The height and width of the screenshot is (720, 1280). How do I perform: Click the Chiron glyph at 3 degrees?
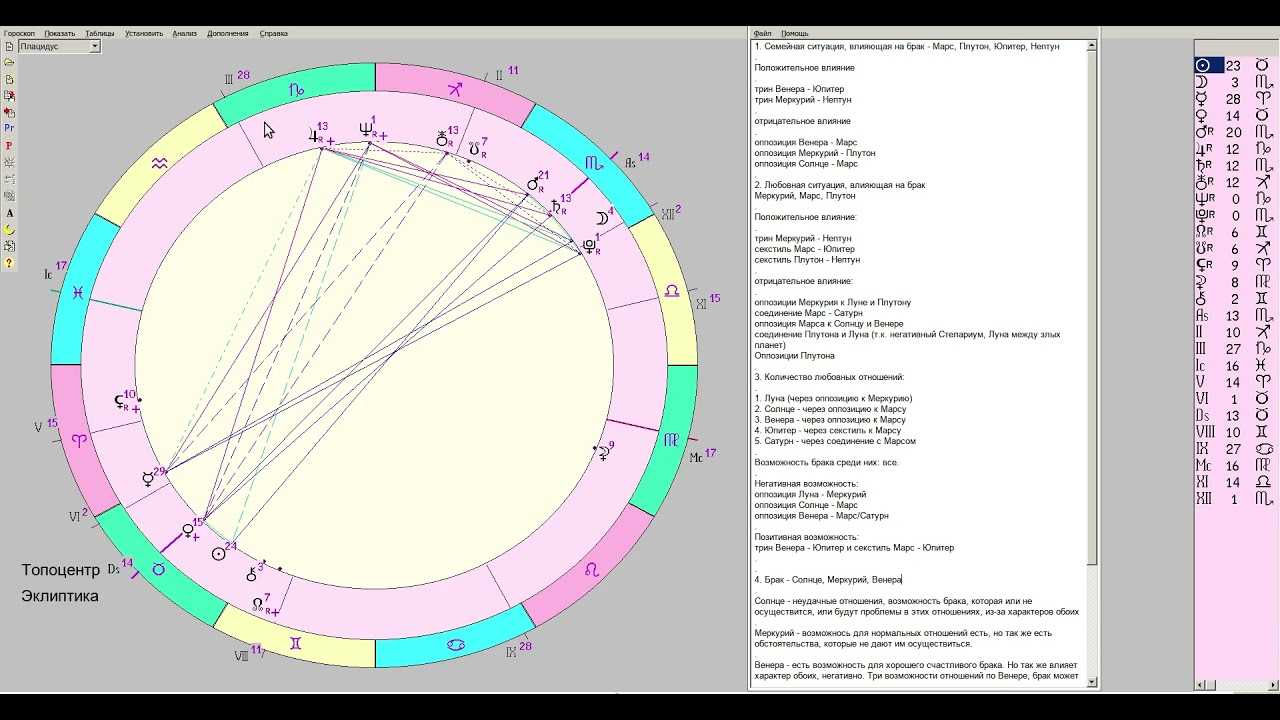[251, 575]
